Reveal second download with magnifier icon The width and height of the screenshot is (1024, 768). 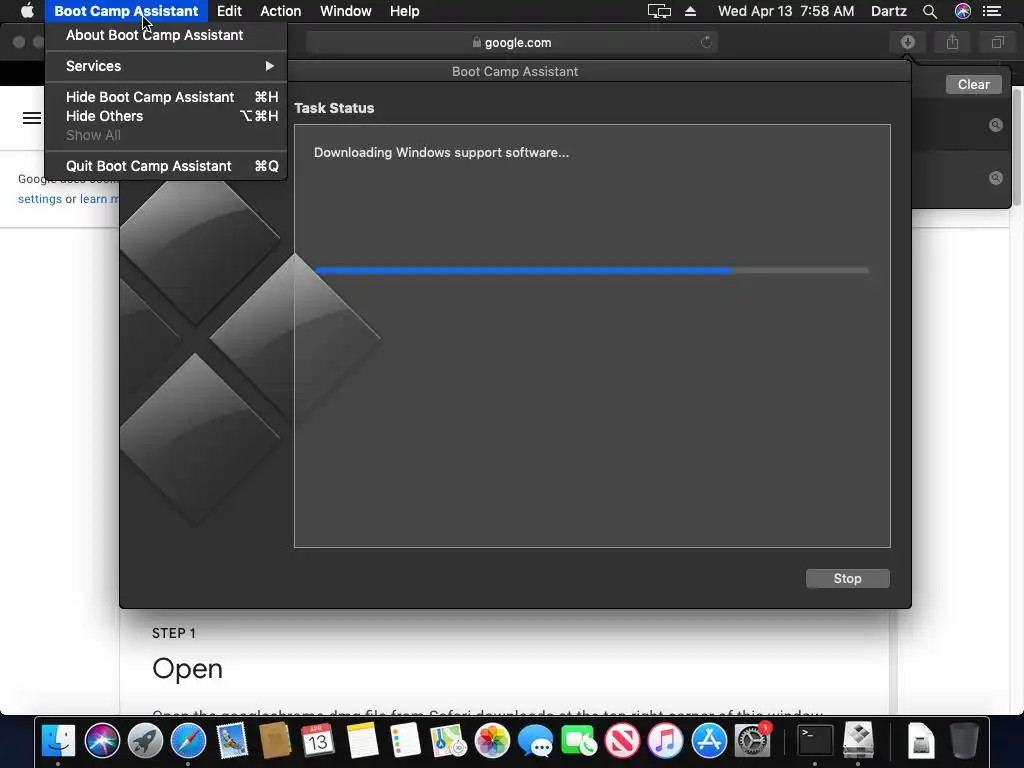click(x=995, y=178)
